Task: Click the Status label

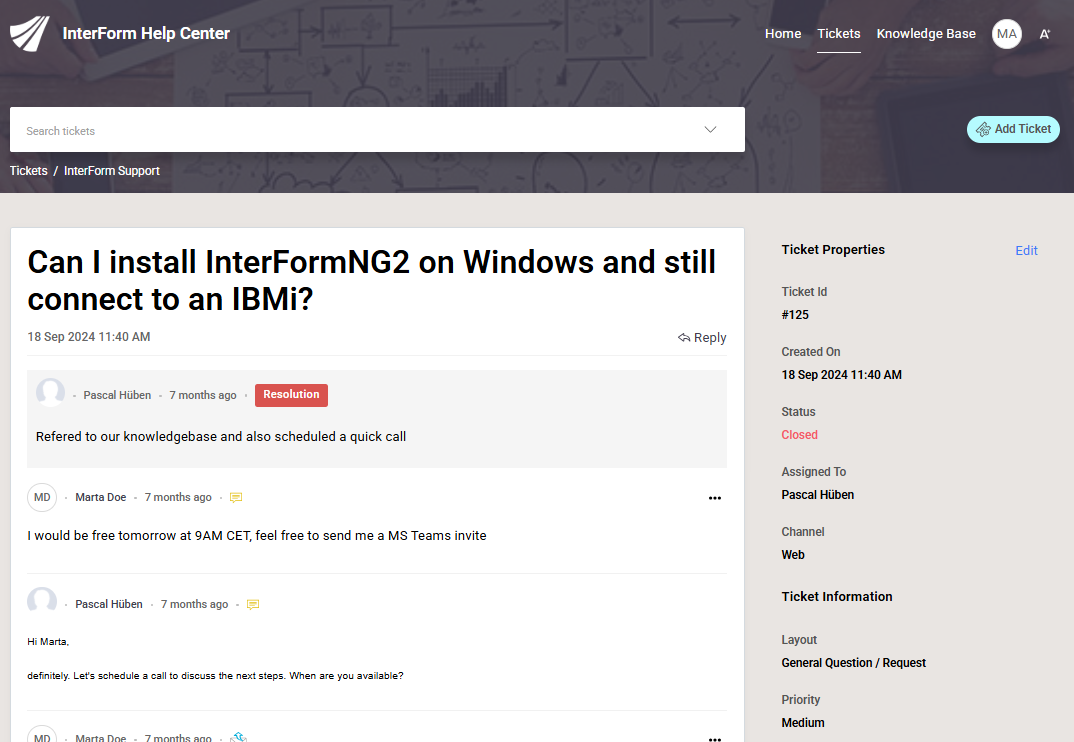Action: 799,412
